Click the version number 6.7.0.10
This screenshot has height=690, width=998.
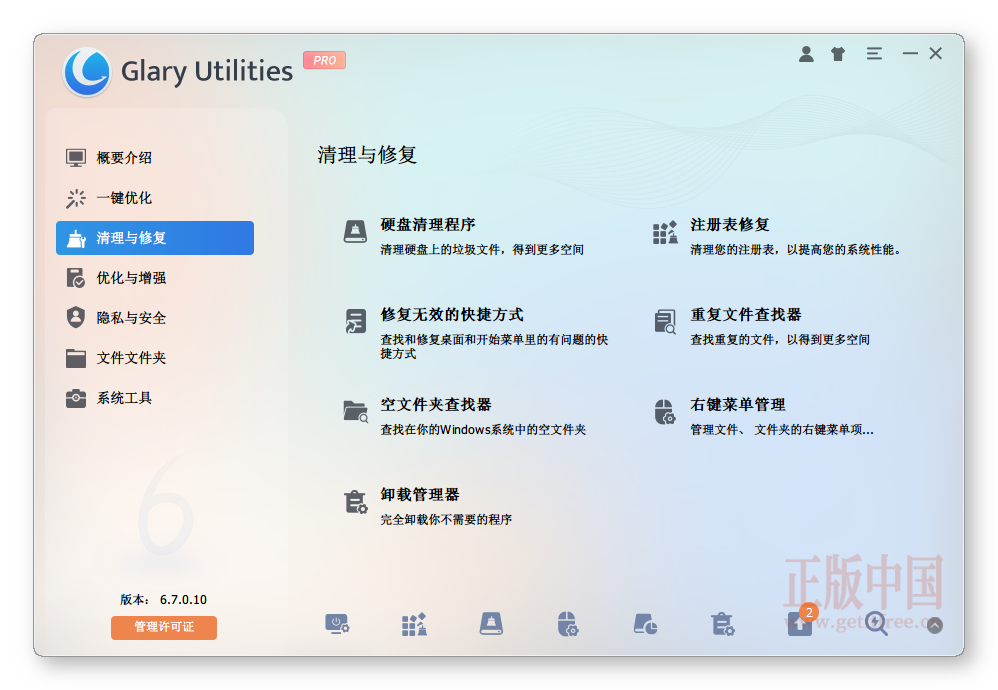(183, 600)
